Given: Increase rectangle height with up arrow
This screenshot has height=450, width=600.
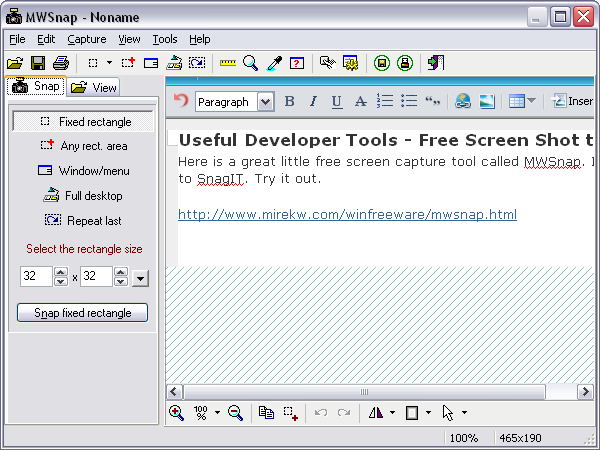Looking at the screenshot, I should click(x=121, y=272).
